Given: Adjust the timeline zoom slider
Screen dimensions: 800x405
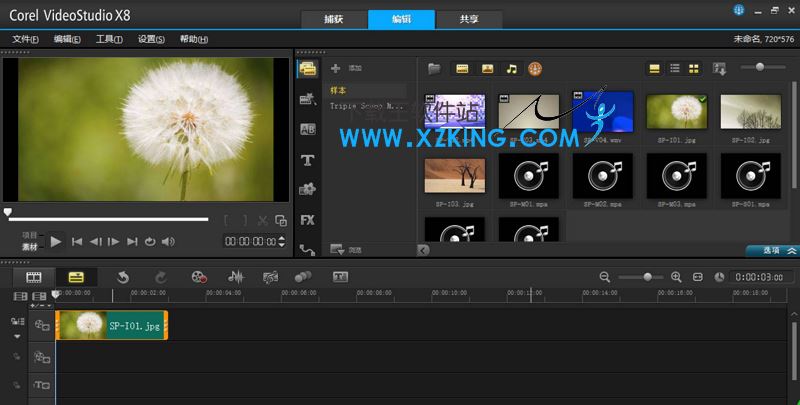Looking at the screenshot, I should (x=647, y=277).
